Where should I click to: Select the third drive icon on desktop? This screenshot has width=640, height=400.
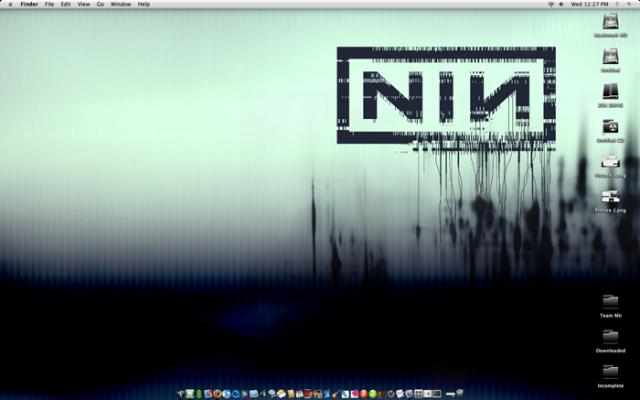pos(611,91)
